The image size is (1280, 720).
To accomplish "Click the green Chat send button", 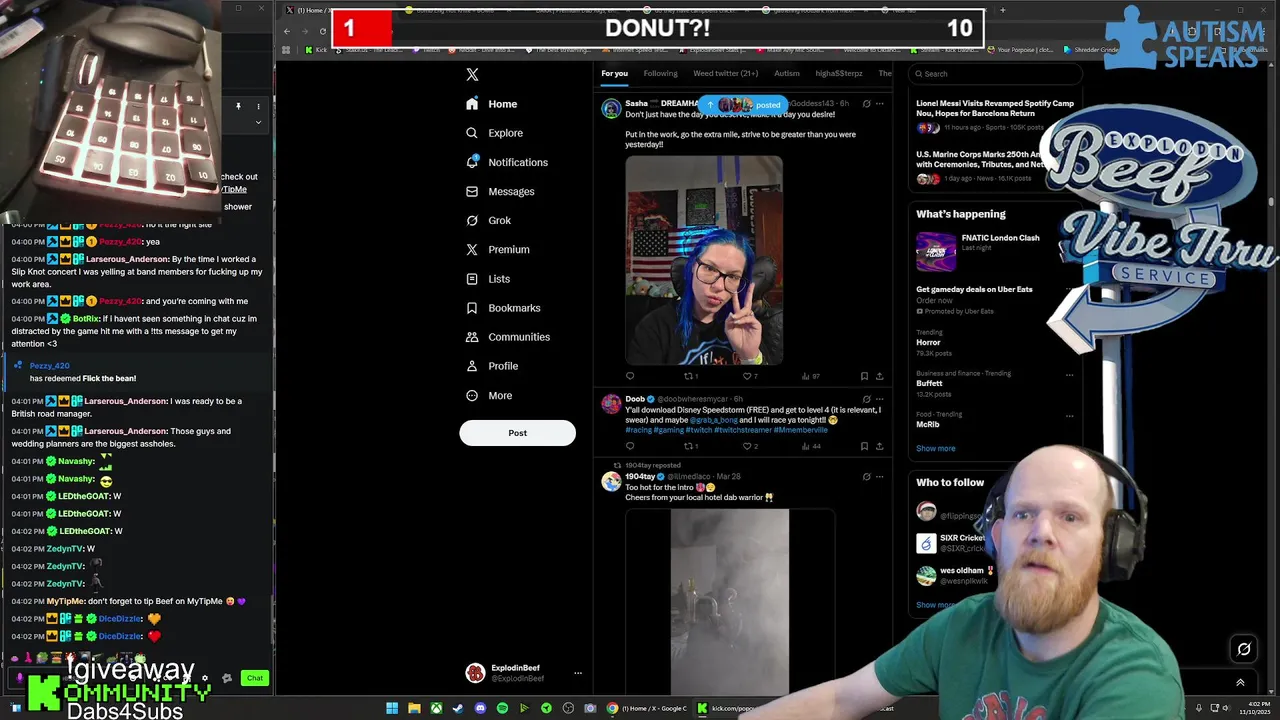I will pos(255,678).
